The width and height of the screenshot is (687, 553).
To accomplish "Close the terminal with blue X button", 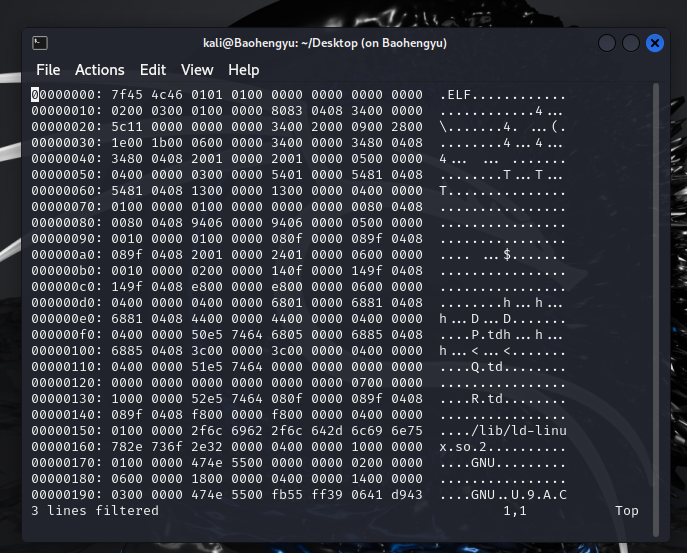I will click(655, 43).
